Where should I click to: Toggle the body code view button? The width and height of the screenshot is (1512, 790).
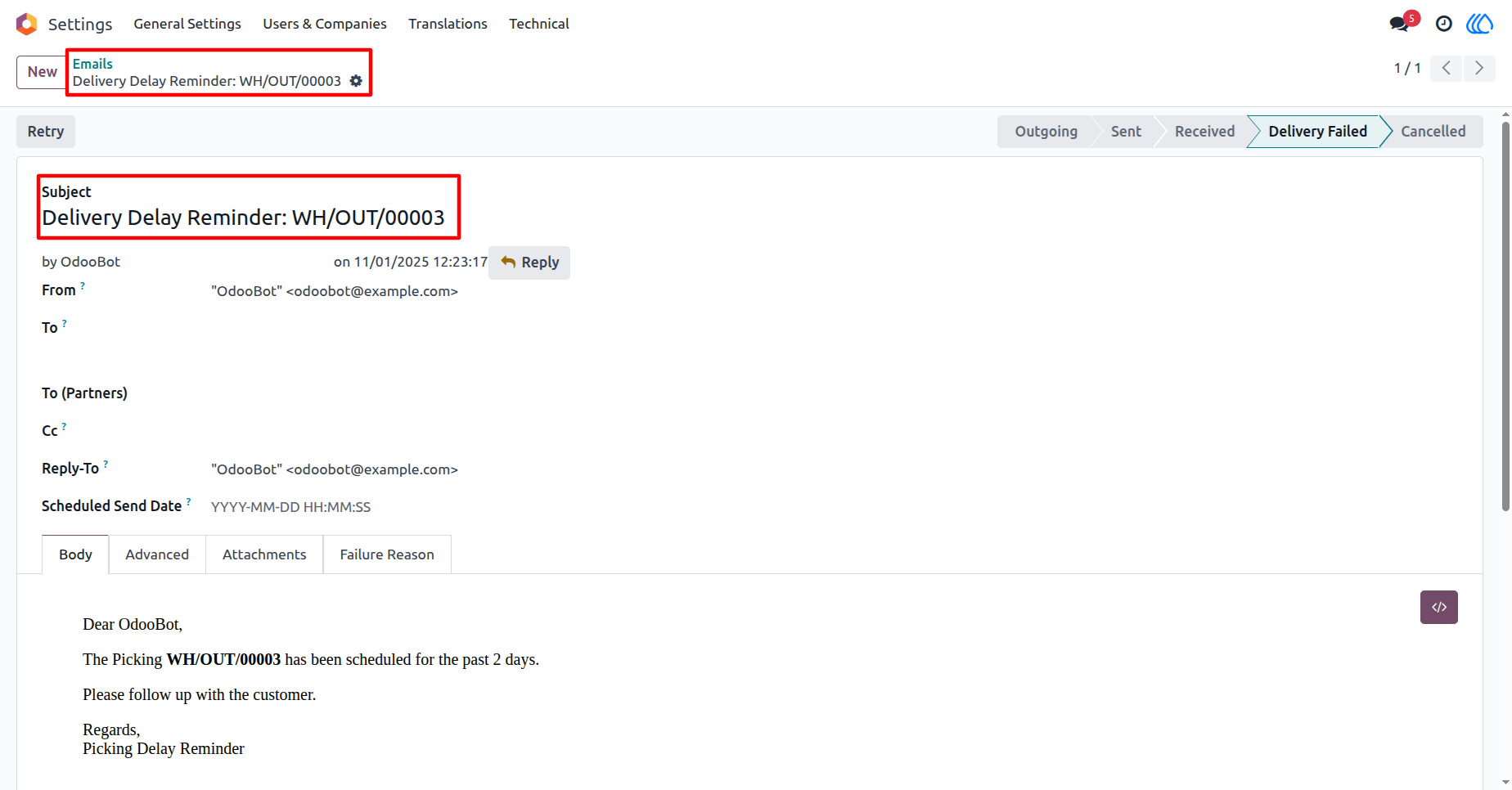[x=1439, y=607]
